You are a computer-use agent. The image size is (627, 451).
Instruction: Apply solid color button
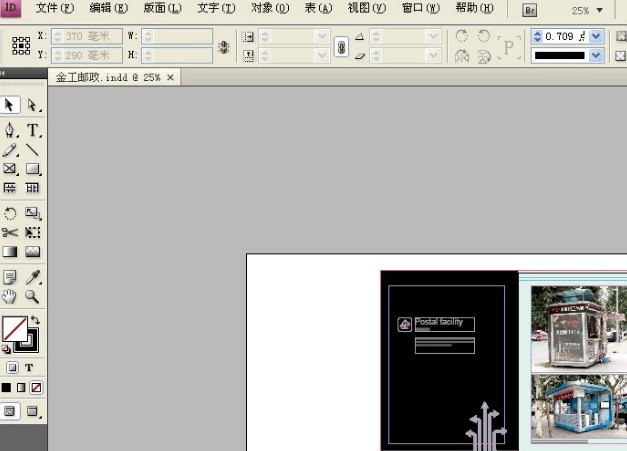coord(6,387)
